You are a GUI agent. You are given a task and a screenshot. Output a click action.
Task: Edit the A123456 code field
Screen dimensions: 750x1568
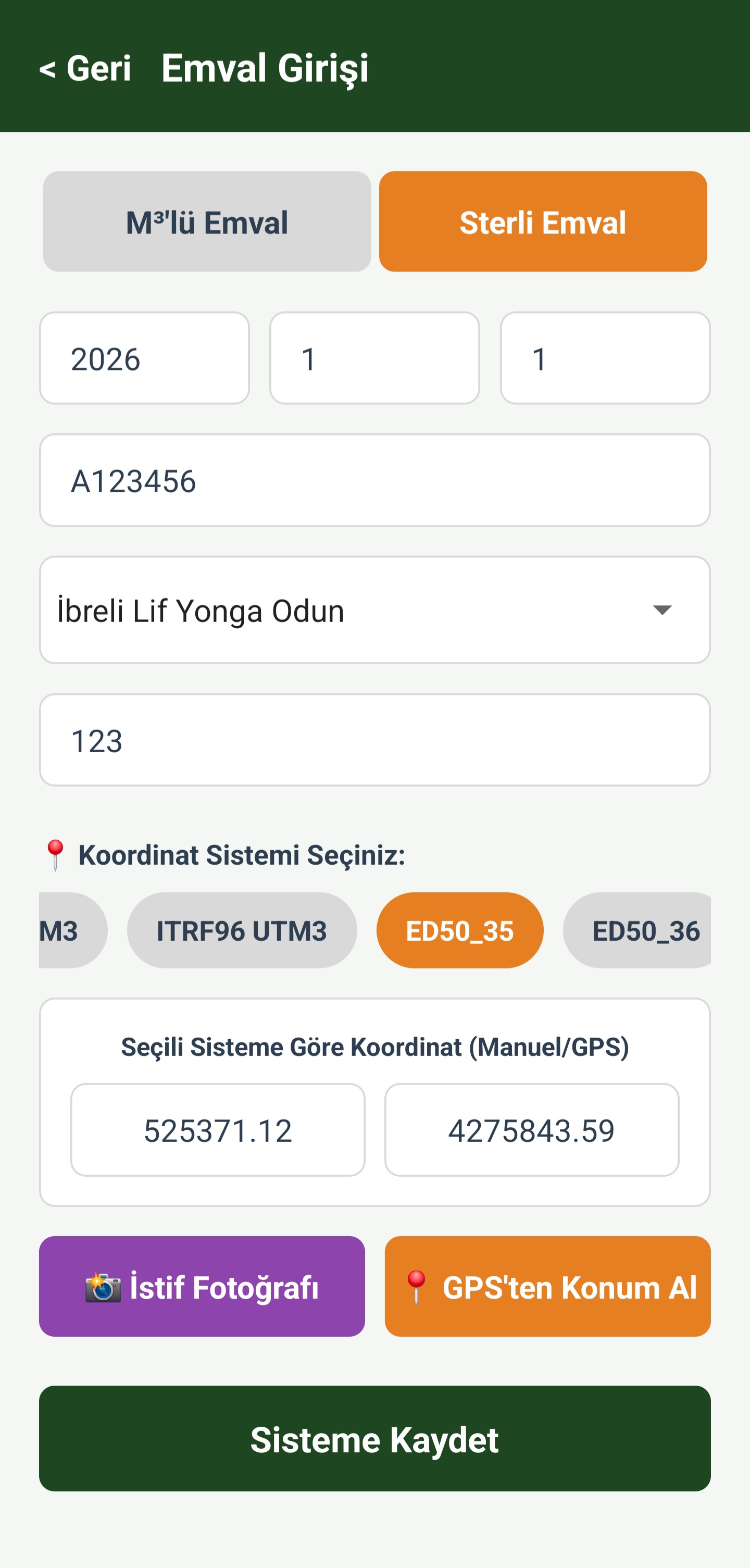click(375, 480)
